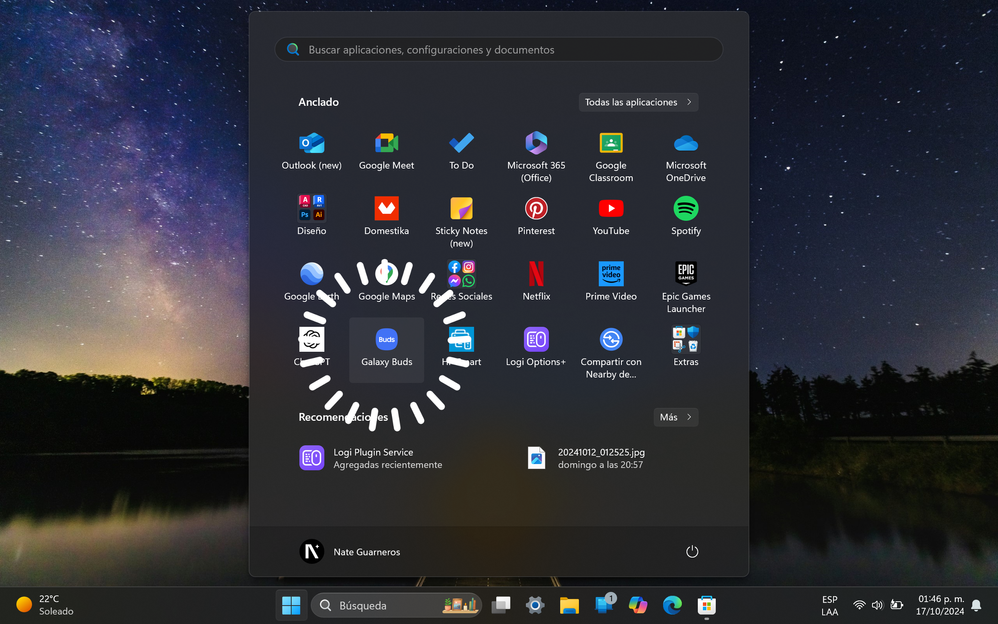This screenshot has width=998, height=624.
Task: Click the Búsqueda taskbar search box
Action: click(396, 605)
